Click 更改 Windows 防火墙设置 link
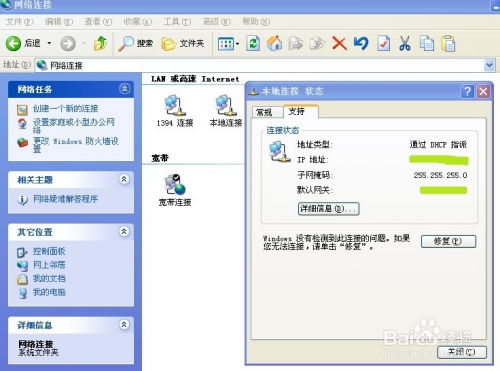500x371 pixels. [x=76, y=145]
